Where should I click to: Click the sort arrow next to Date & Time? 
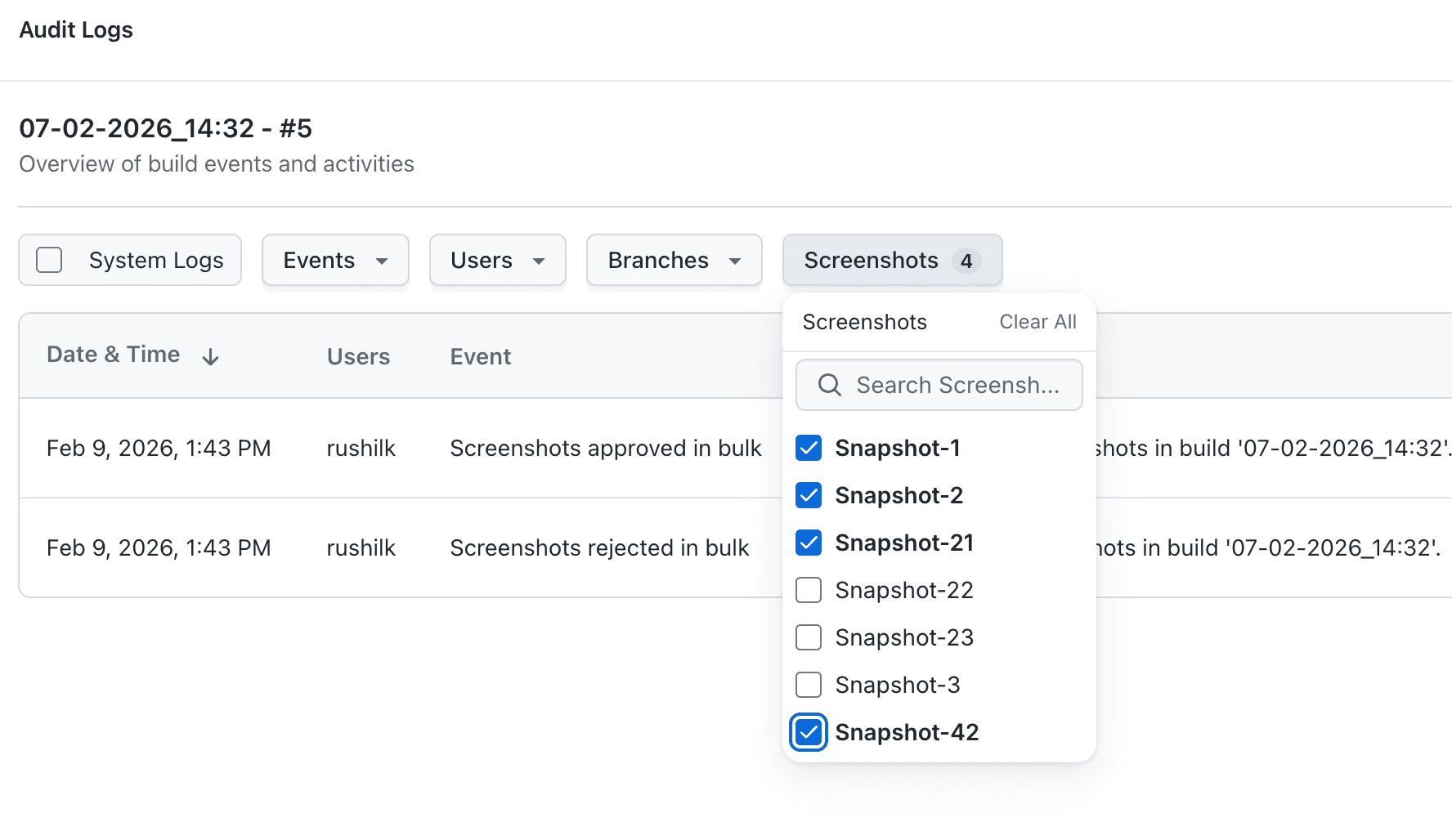(210, 356)
